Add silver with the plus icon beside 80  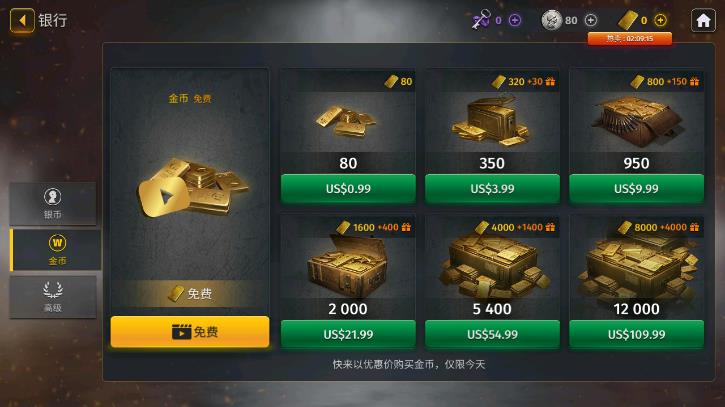pyautogui.click(x=591, y=20)
